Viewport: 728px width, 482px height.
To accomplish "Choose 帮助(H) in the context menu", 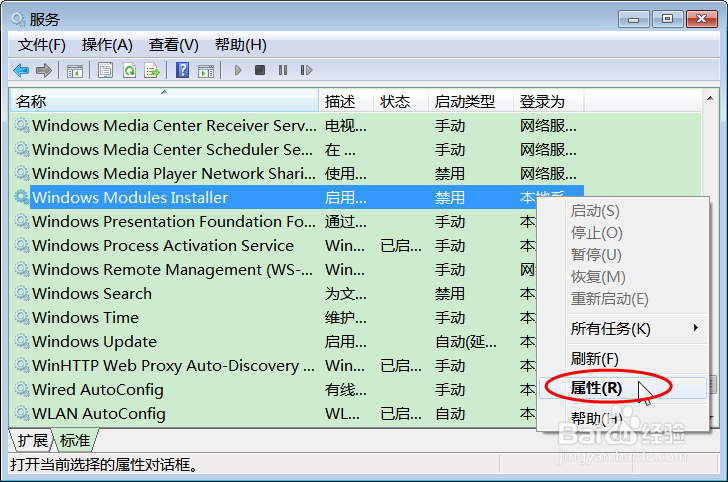I will [623, 418].
